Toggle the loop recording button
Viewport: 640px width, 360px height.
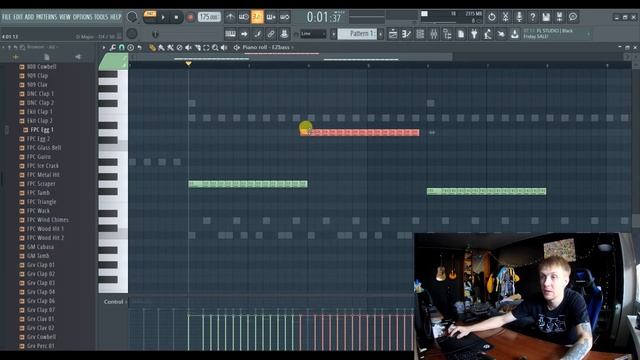click(x=285, y=17)
